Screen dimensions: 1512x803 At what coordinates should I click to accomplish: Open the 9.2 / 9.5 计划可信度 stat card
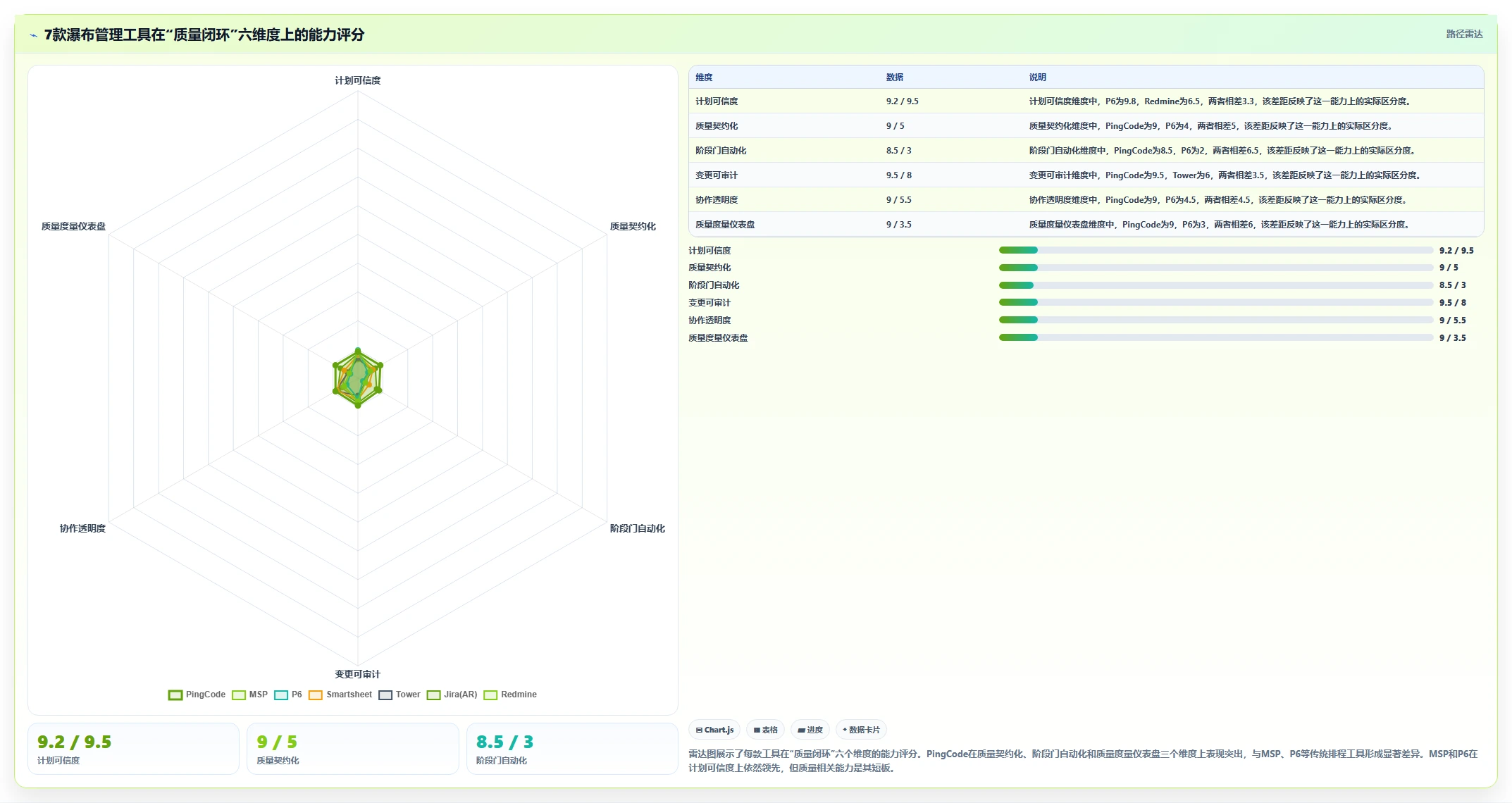pos(133,749)
